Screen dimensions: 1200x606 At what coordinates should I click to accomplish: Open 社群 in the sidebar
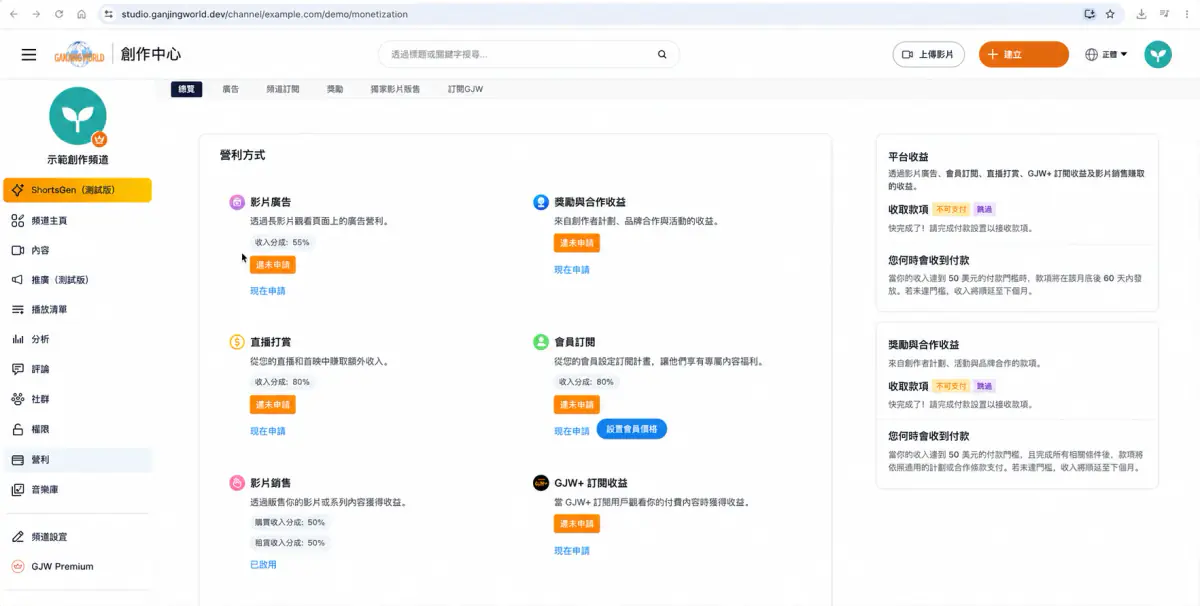[x=77, y=399]
